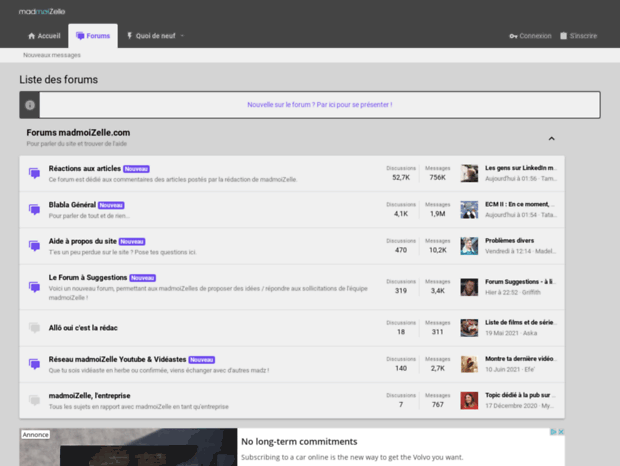Screen dimensions: 620x466
Task: Open Nouveaux messages sub-navigation link
Action: pos(52,55)
